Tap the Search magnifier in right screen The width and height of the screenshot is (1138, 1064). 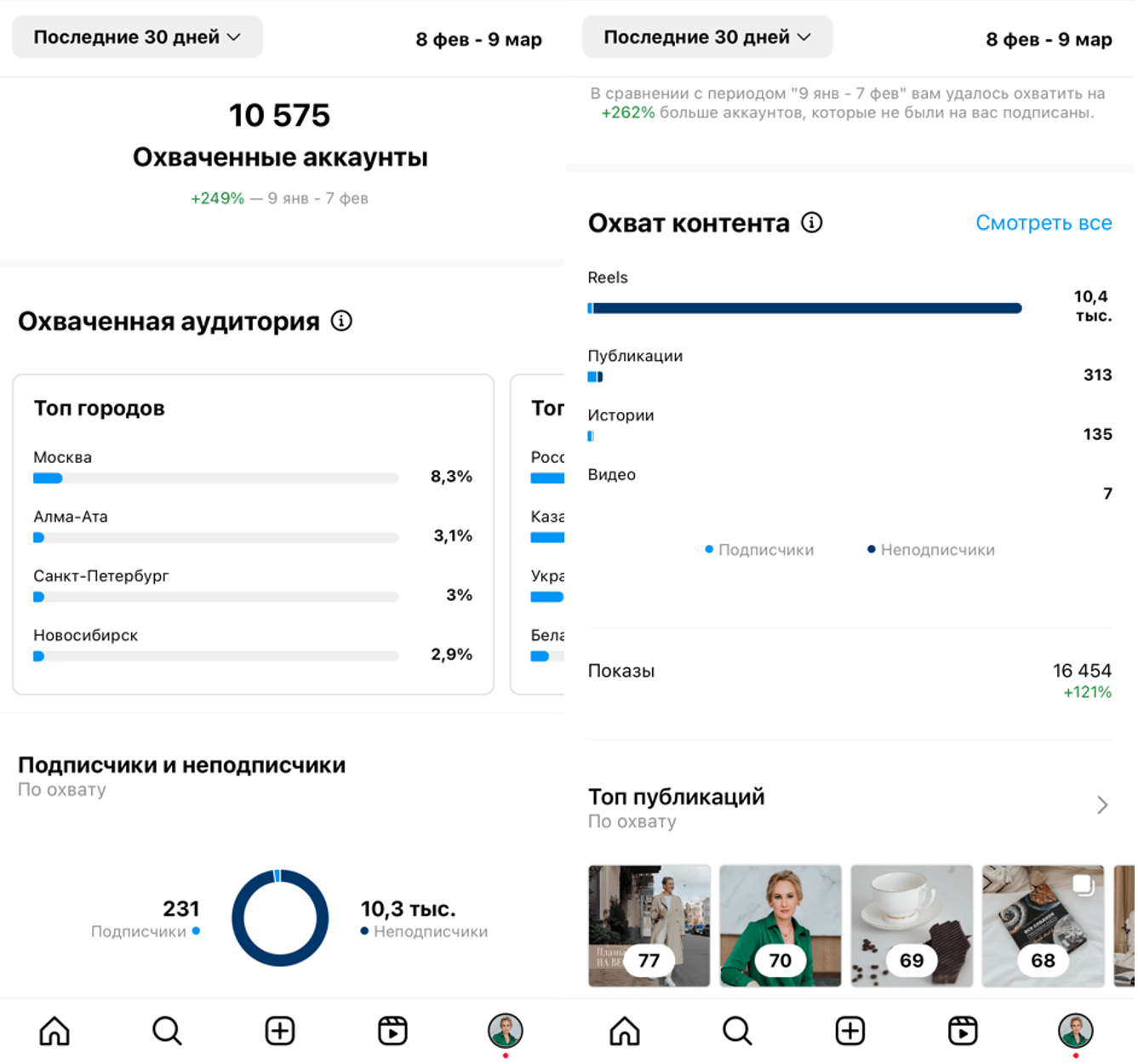[x=737, y=1031]
